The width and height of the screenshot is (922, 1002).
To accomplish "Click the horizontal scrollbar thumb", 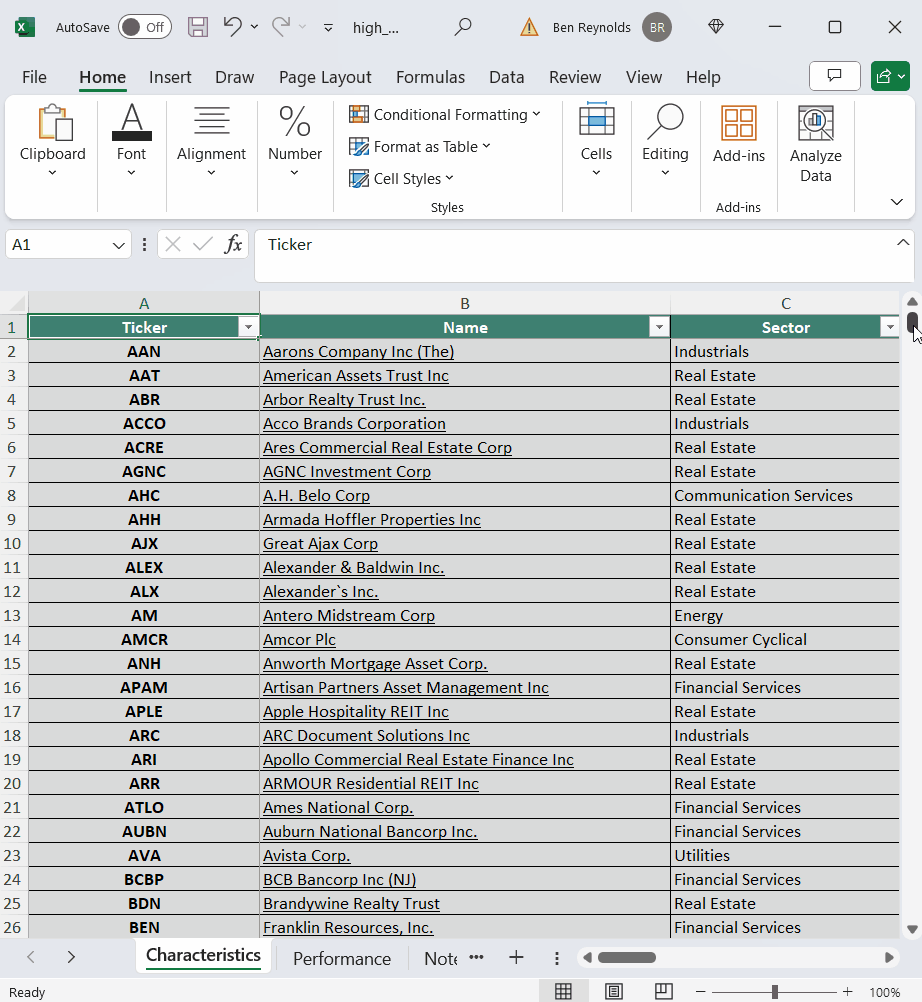I will [x=627, y=957].
